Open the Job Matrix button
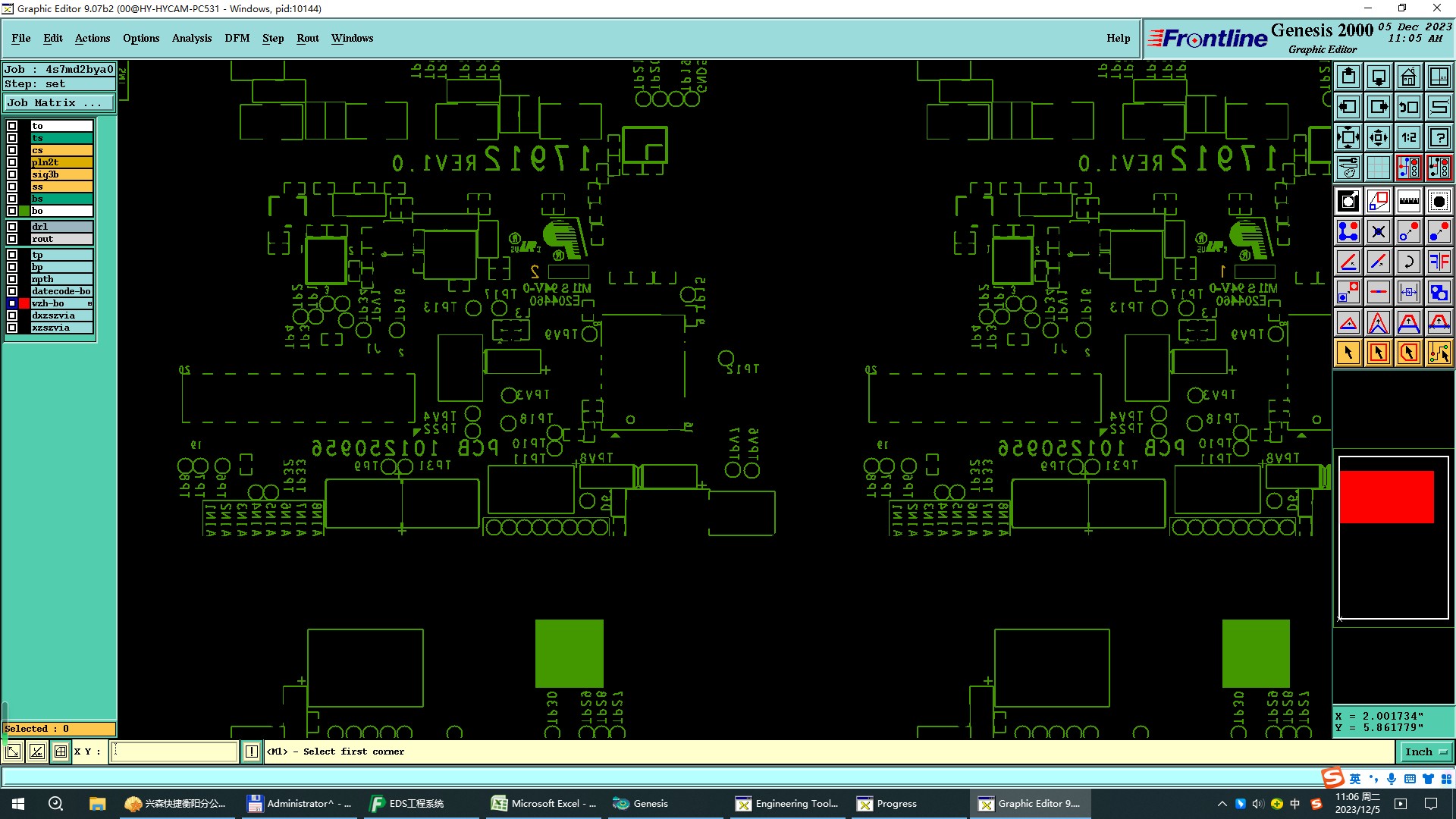Viewport: 1456px width, 819px height. click(x=59, y=102)
